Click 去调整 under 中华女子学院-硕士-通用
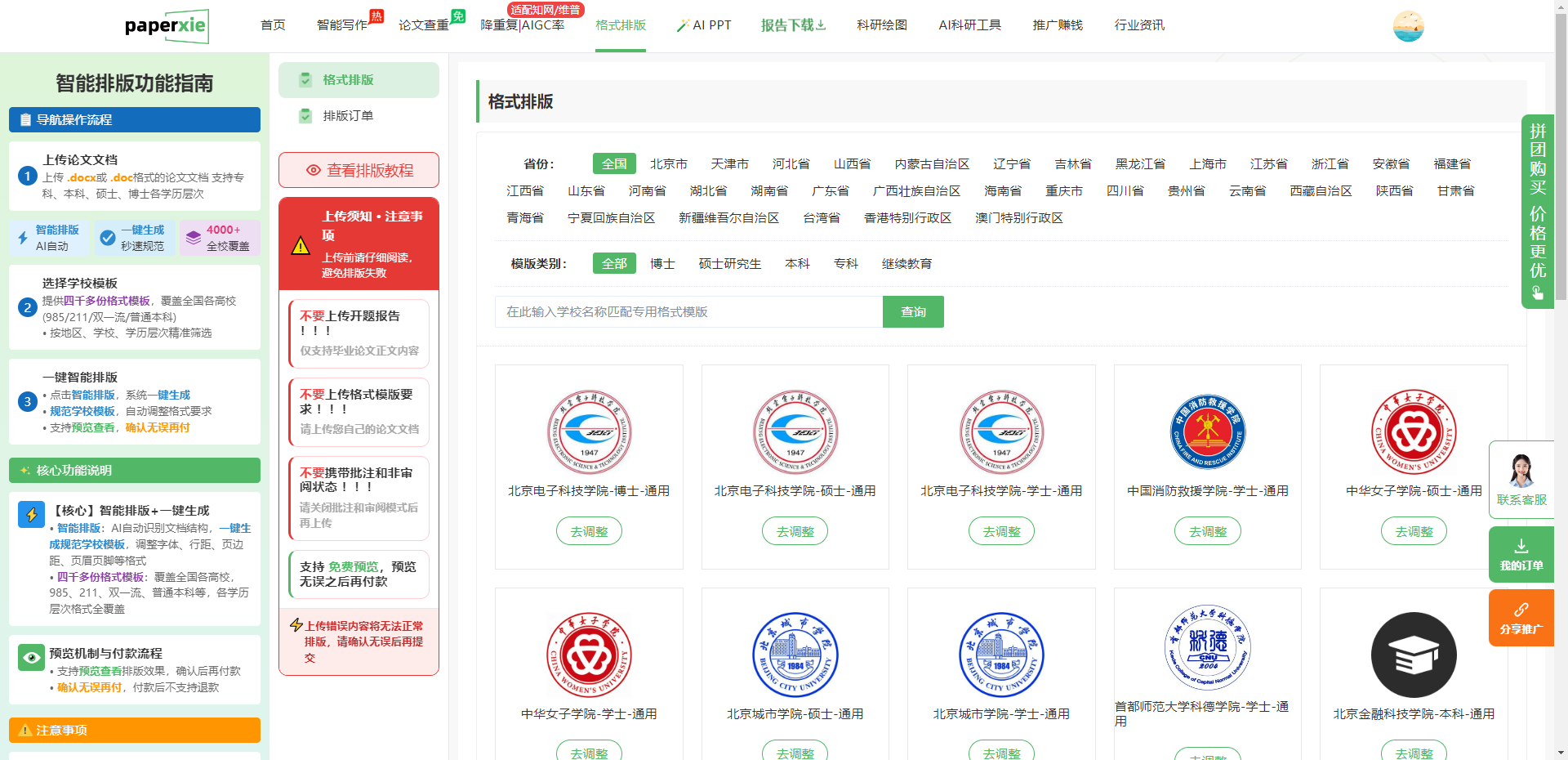The width and height of the screenshot is (1568, 760). (x=1414, y=531)
